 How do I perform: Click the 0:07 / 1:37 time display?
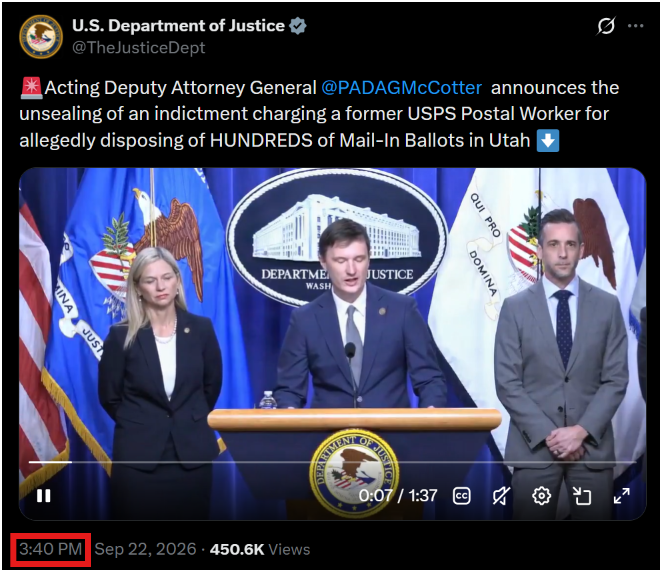(x=398, y=496)
